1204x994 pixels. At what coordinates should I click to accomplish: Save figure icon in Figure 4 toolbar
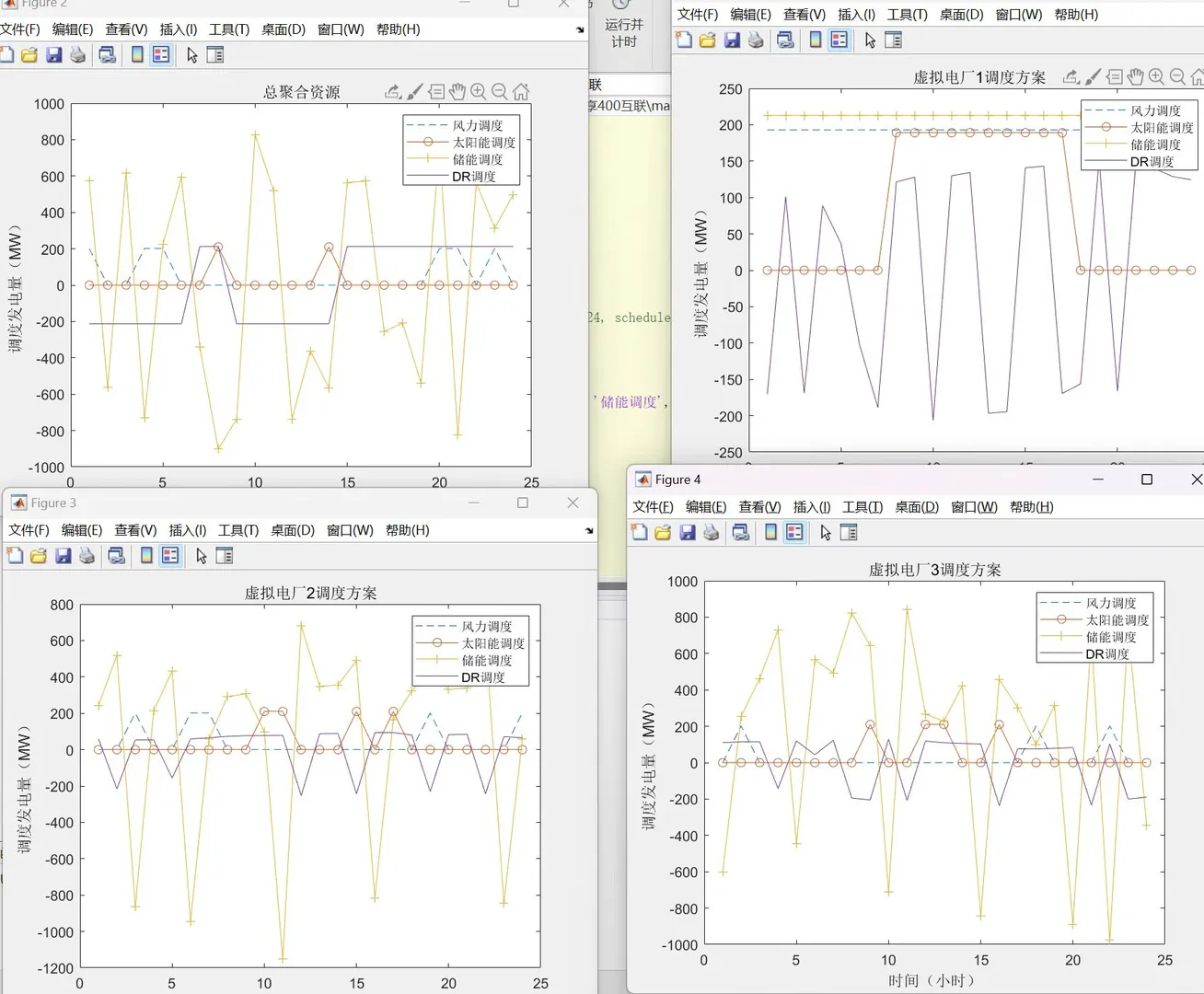[x=688, y=533]
